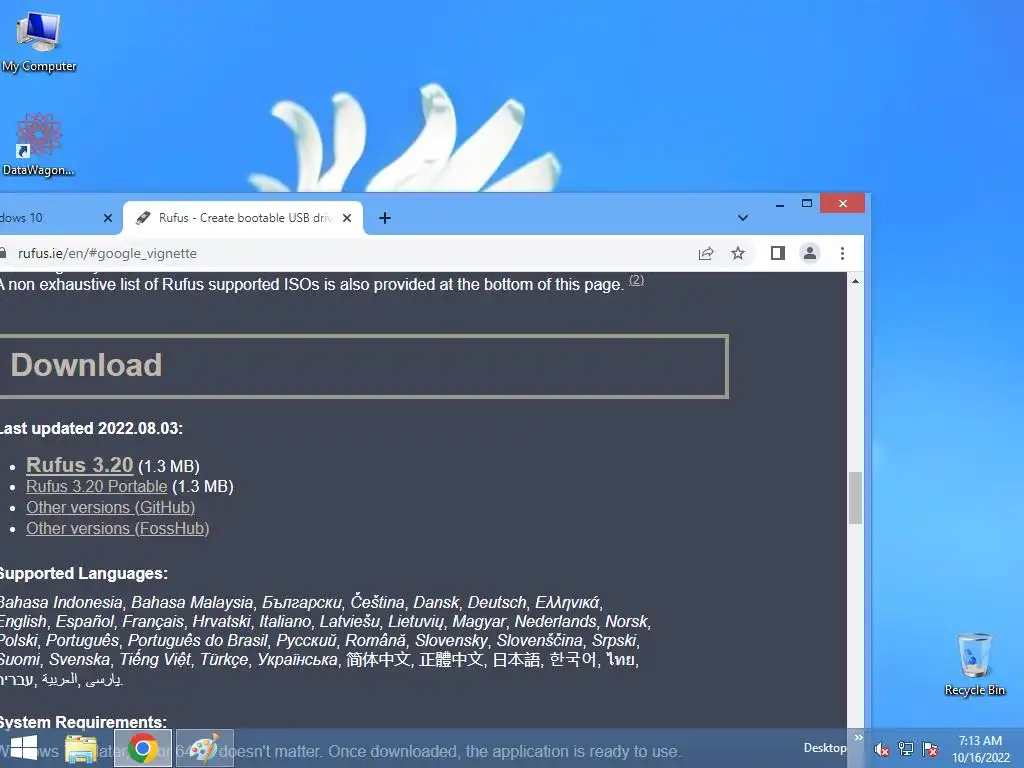Open the Chrome profile avatar icon
Image resolution: width=1024 pixels, height=768 pixels.
tap(810, 253)
